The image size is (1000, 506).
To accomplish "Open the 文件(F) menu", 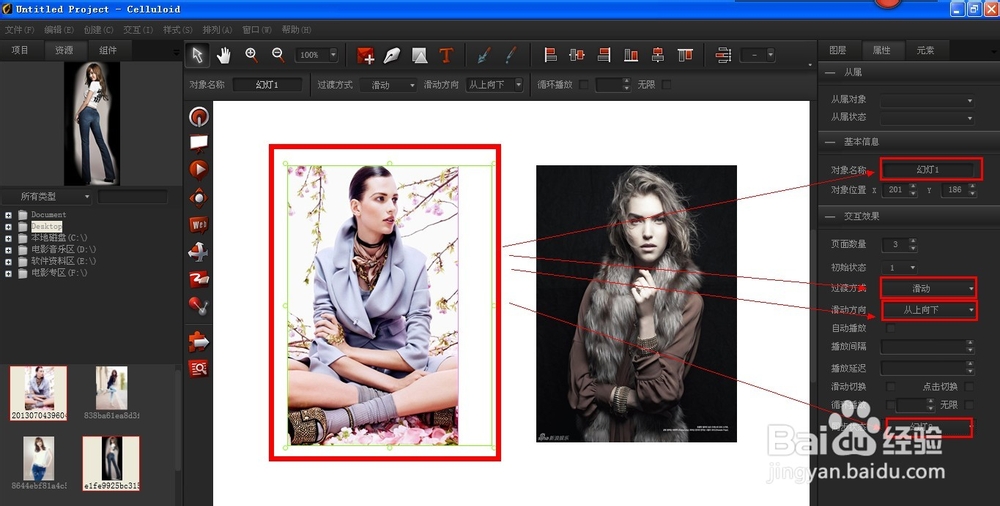I will coord(20,29).
